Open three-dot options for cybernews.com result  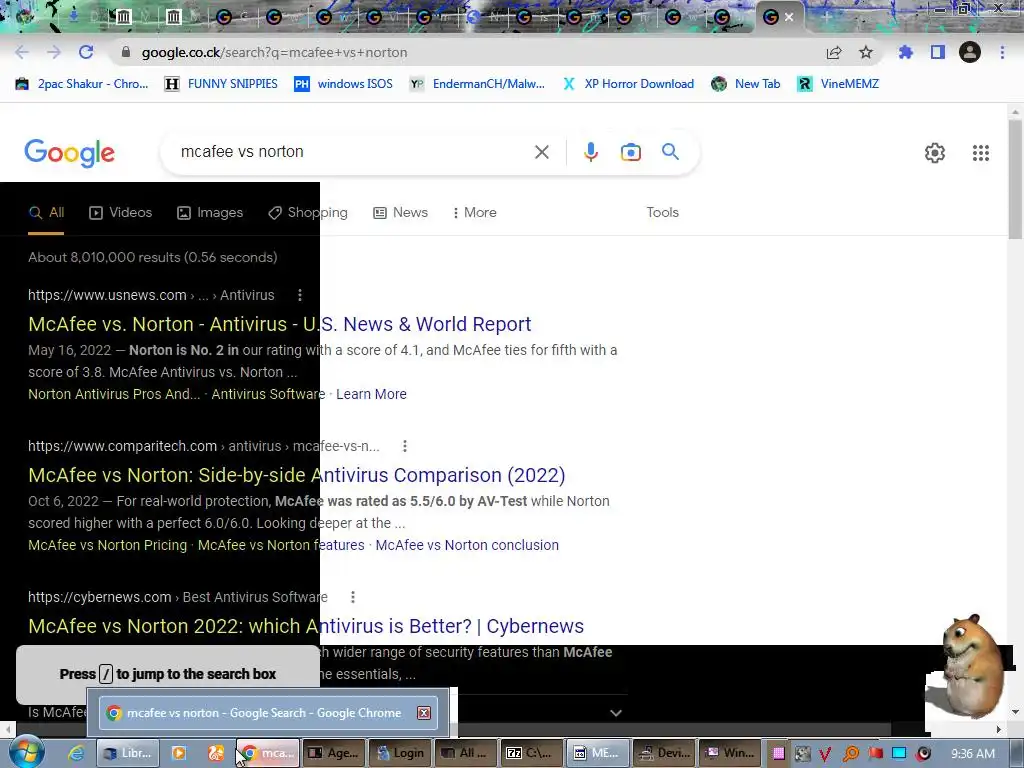(x=353, y=597)
